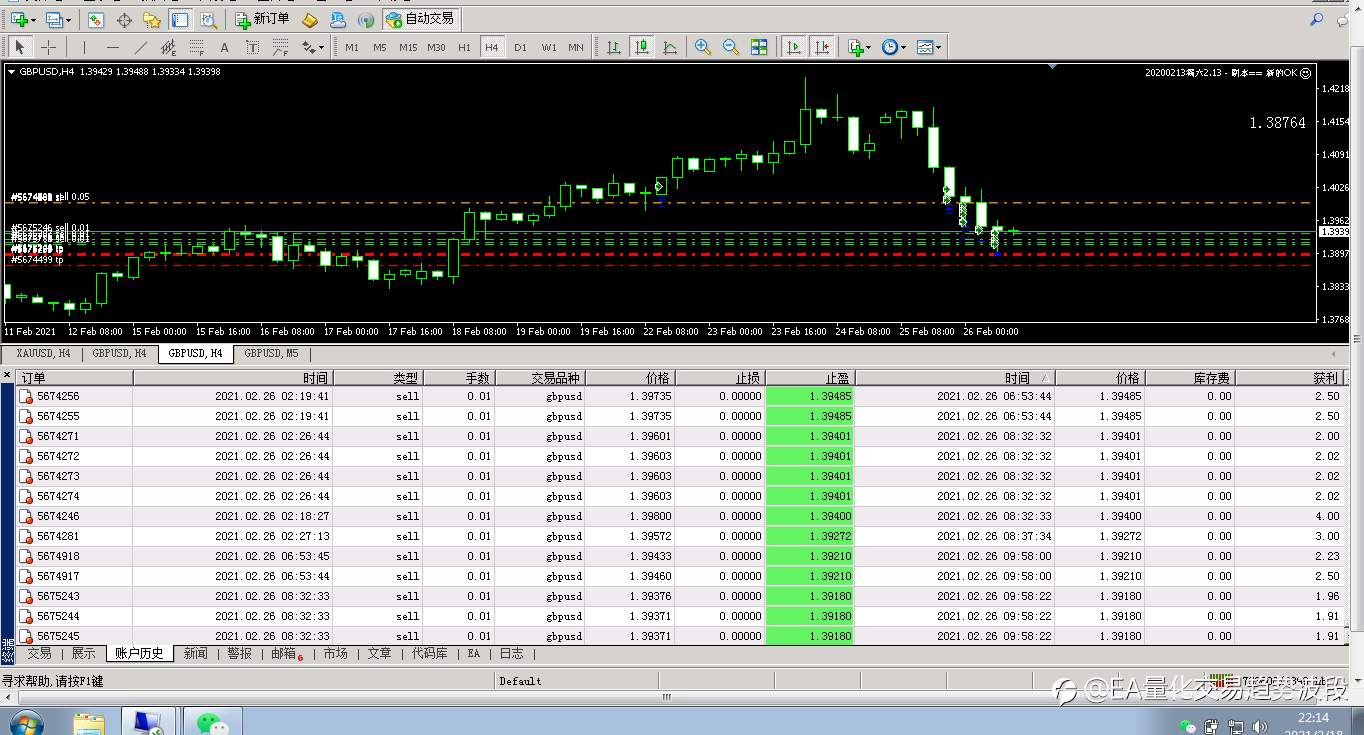Viewport: 1364px width, 735px height.
Task: Open the 日志 journal tab
Action: [511, 653]
